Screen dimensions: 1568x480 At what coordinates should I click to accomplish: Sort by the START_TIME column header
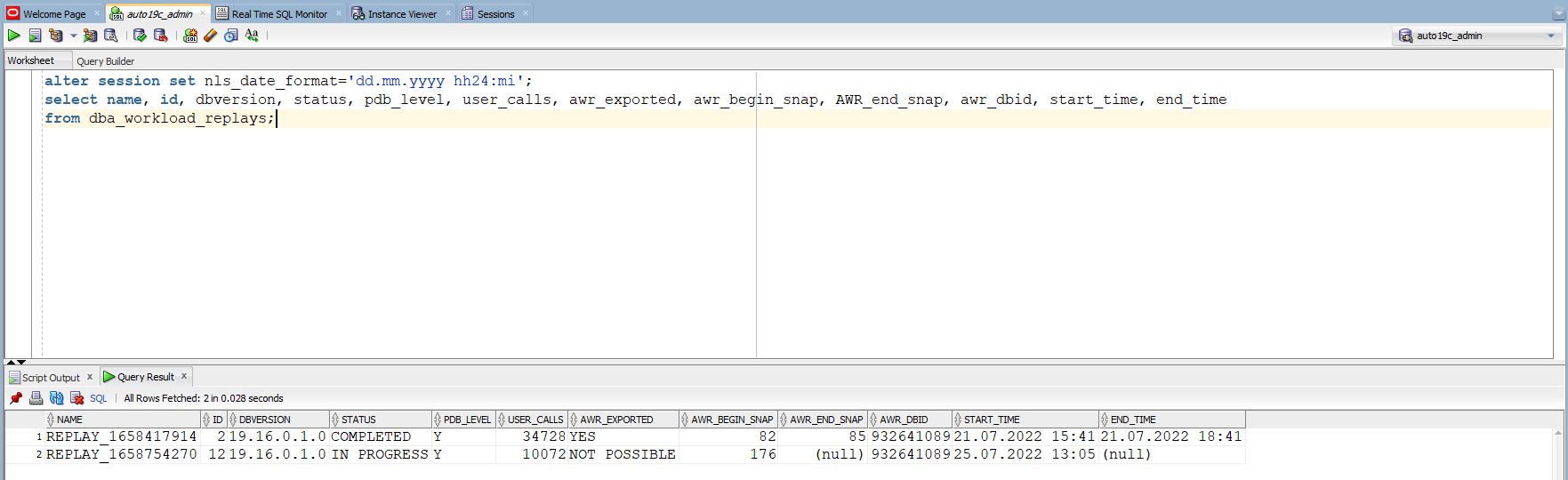[1025, 420]
